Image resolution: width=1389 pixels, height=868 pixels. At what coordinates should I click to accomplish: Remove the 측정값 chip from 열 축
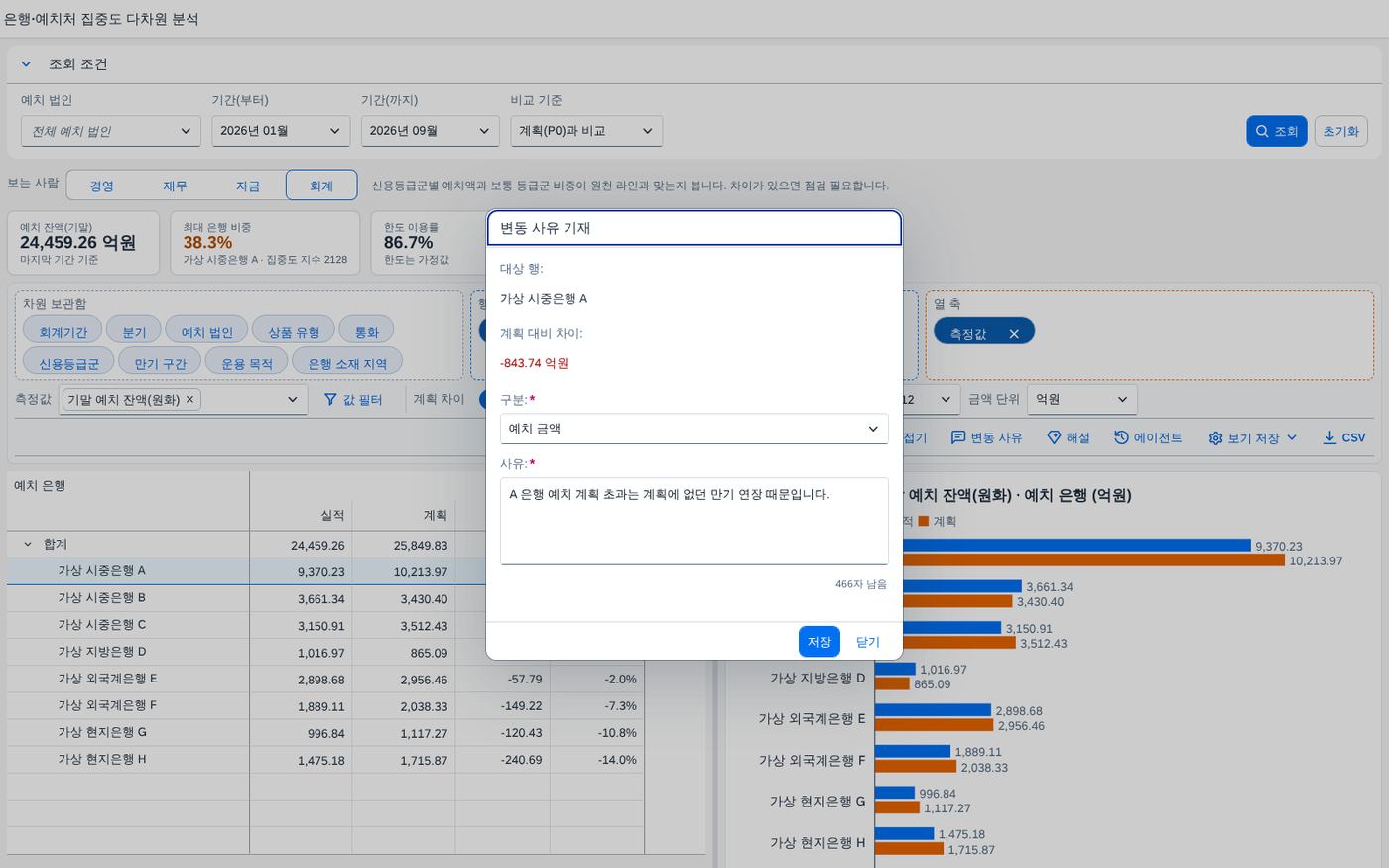(1014, 334)
